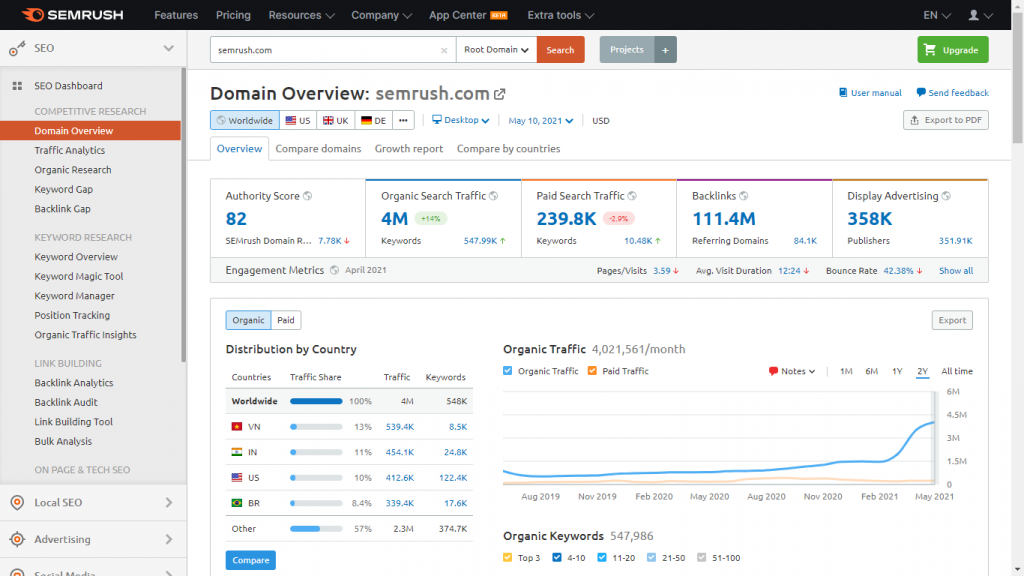
Task: Click the shopping cart Upgrade icon
Action: [930, 50]
